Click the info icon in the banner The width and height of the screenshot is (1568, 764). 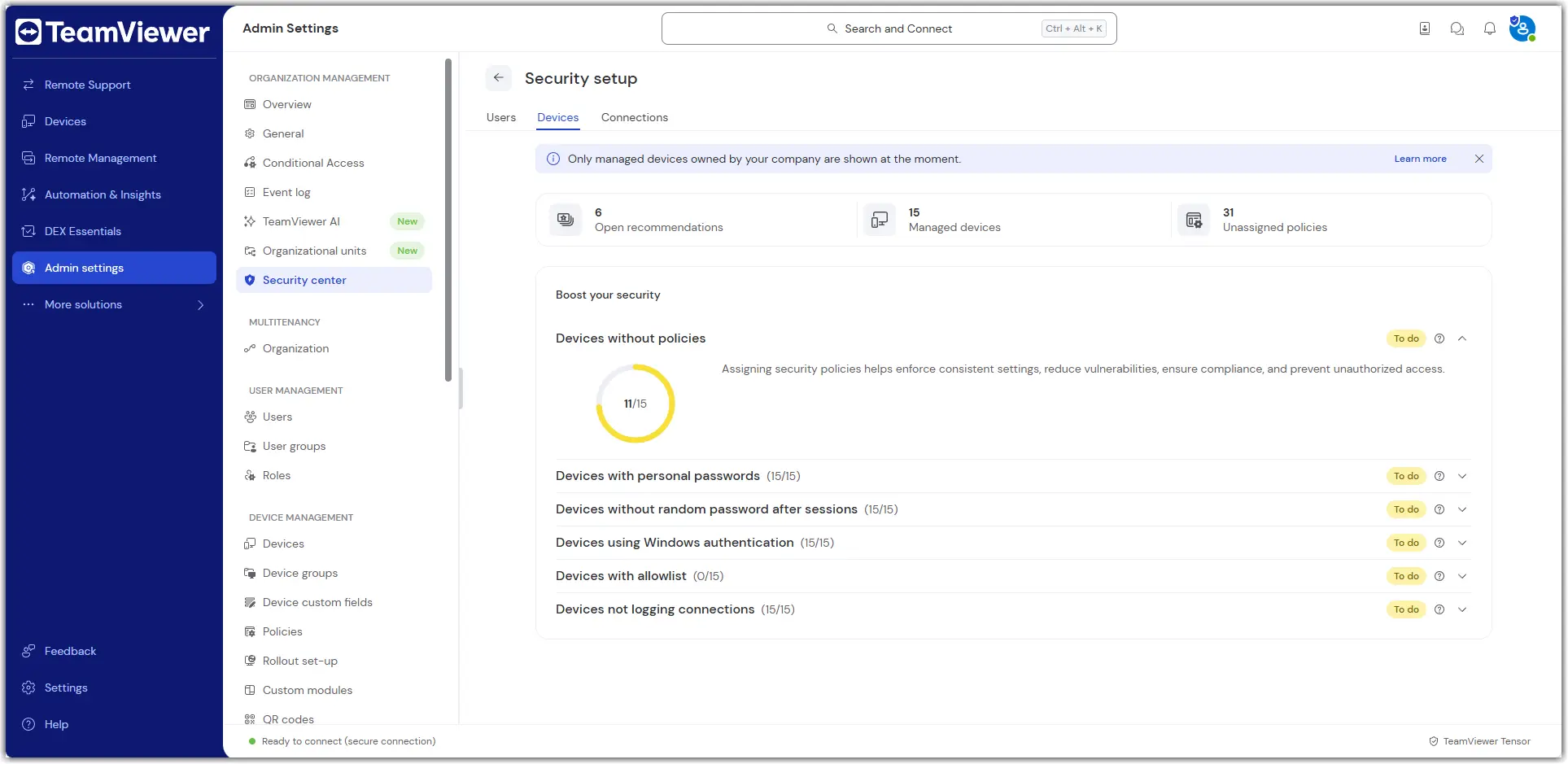pos(553,159)
